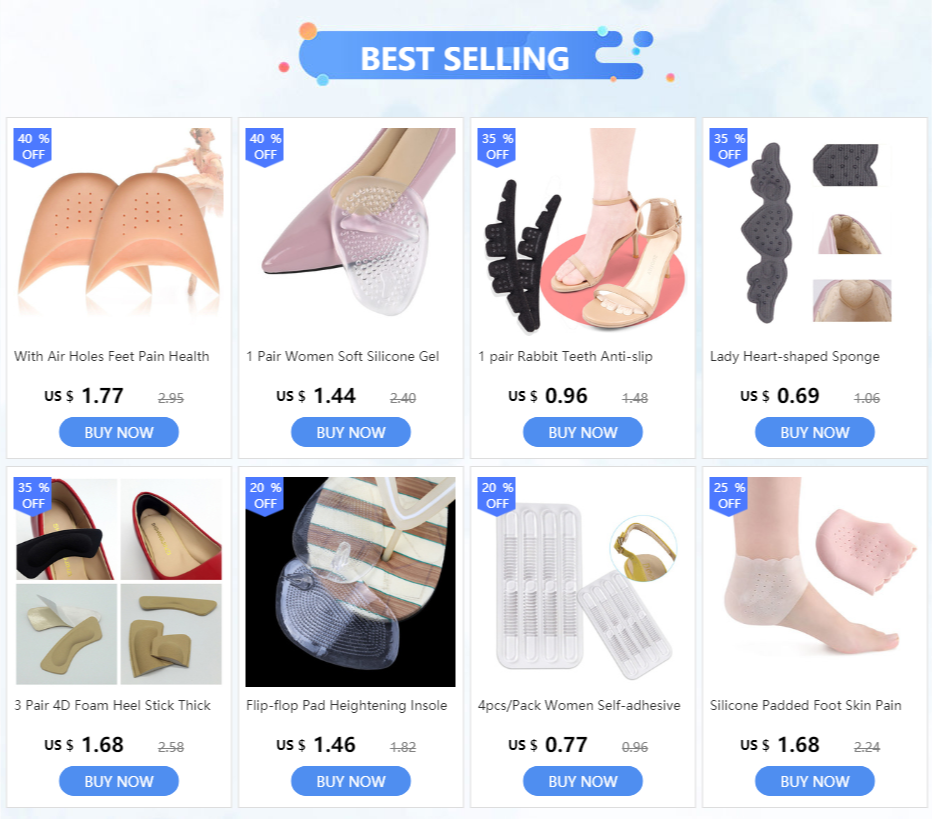Open red shoes heel stick image
932x819 pixels.
tap(119, 582)
